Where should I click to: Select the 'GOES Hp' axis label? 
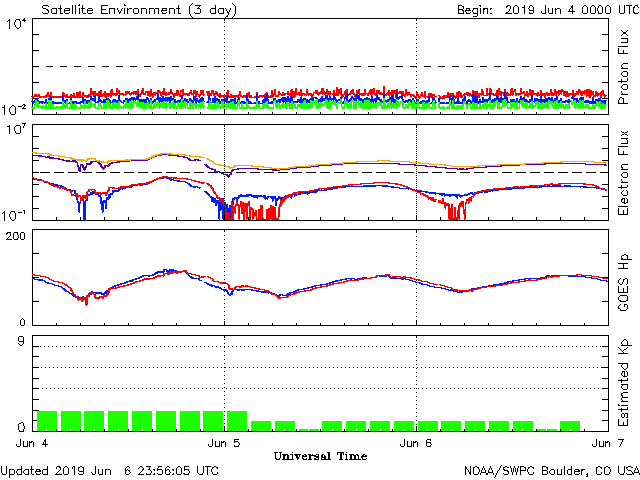tap(623, 282)
